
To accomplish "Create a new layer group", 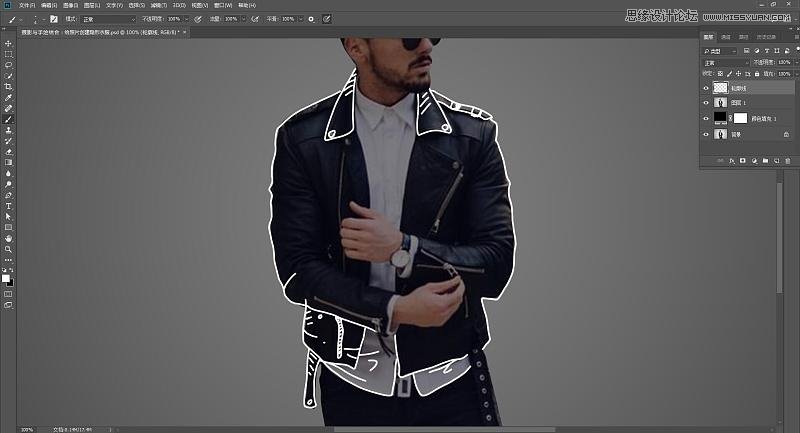I will (765, 161).
